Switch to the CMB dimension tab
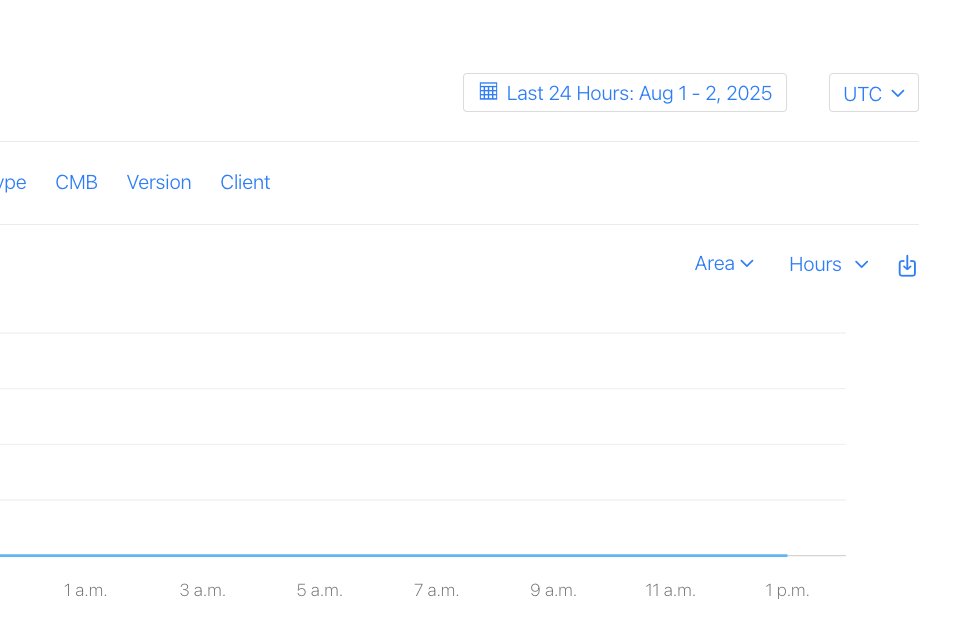Viewport: 966px width, 630px height. 76,182
